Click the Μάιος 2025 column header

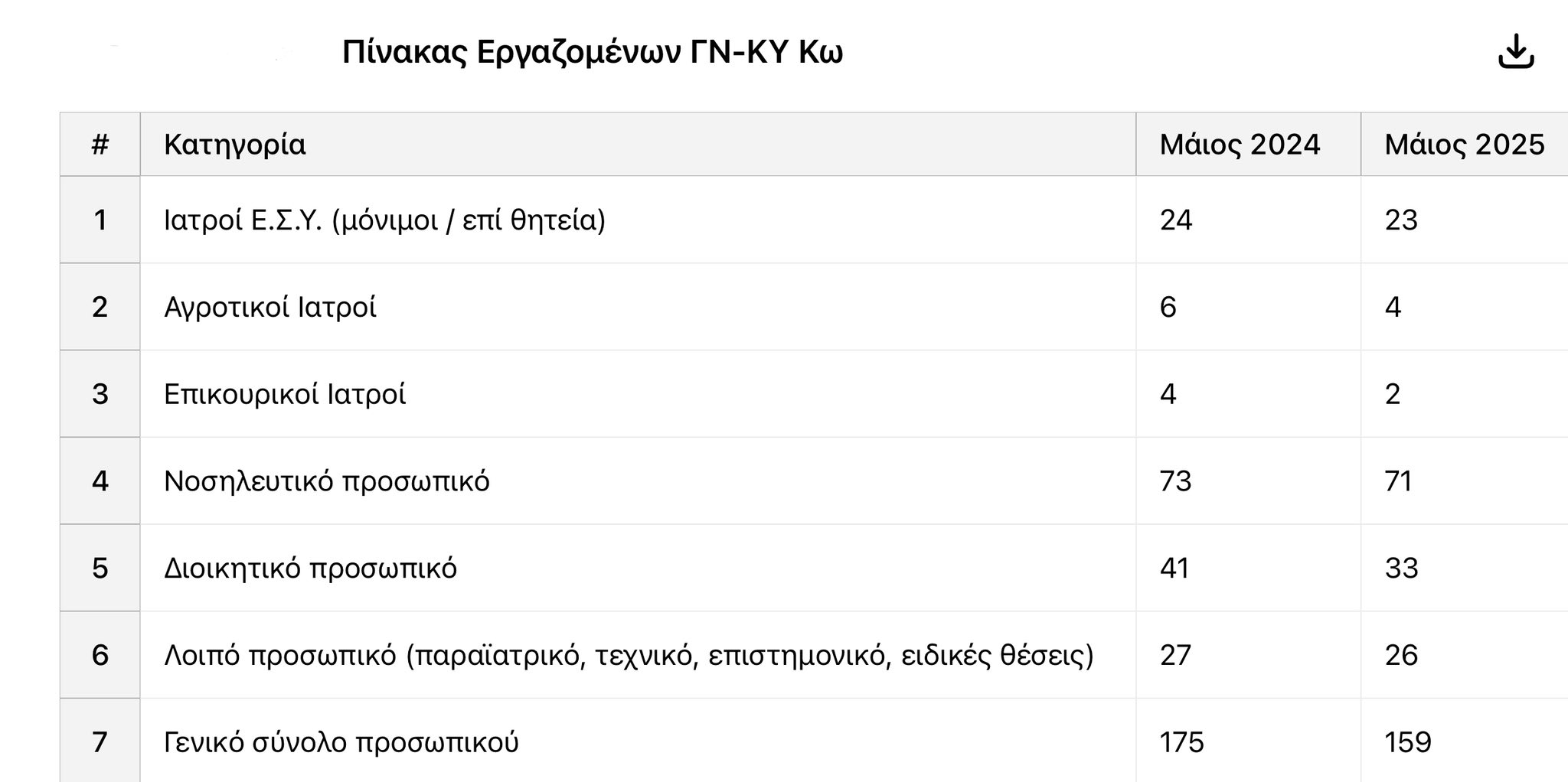coord(1465,145)
